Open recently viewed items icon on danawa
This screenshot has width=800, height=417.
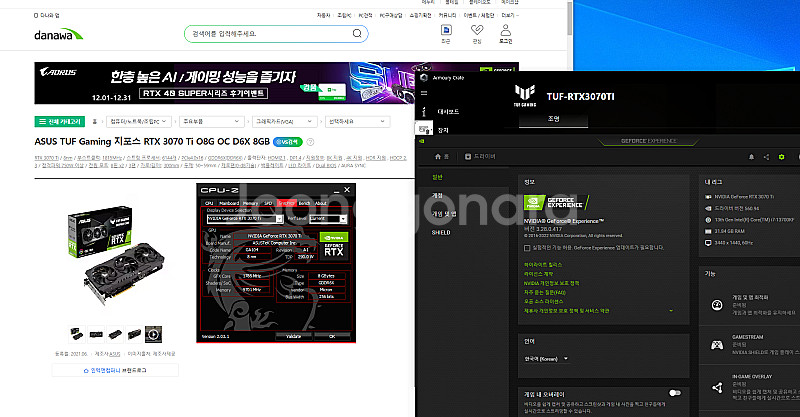(446, 30)
